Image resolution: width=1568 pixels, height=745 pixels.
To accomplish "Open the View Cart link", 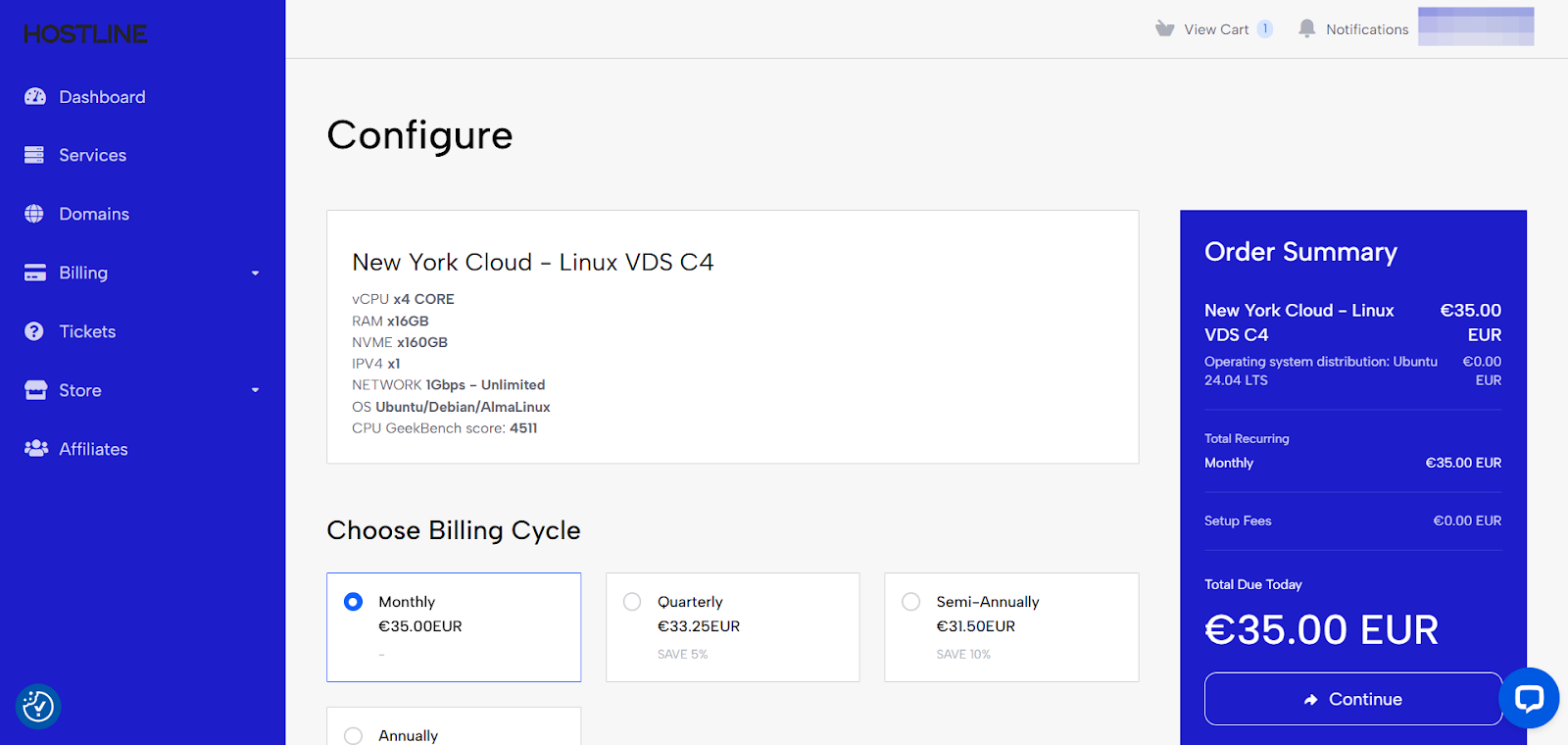I will (x=1216, y=29).
